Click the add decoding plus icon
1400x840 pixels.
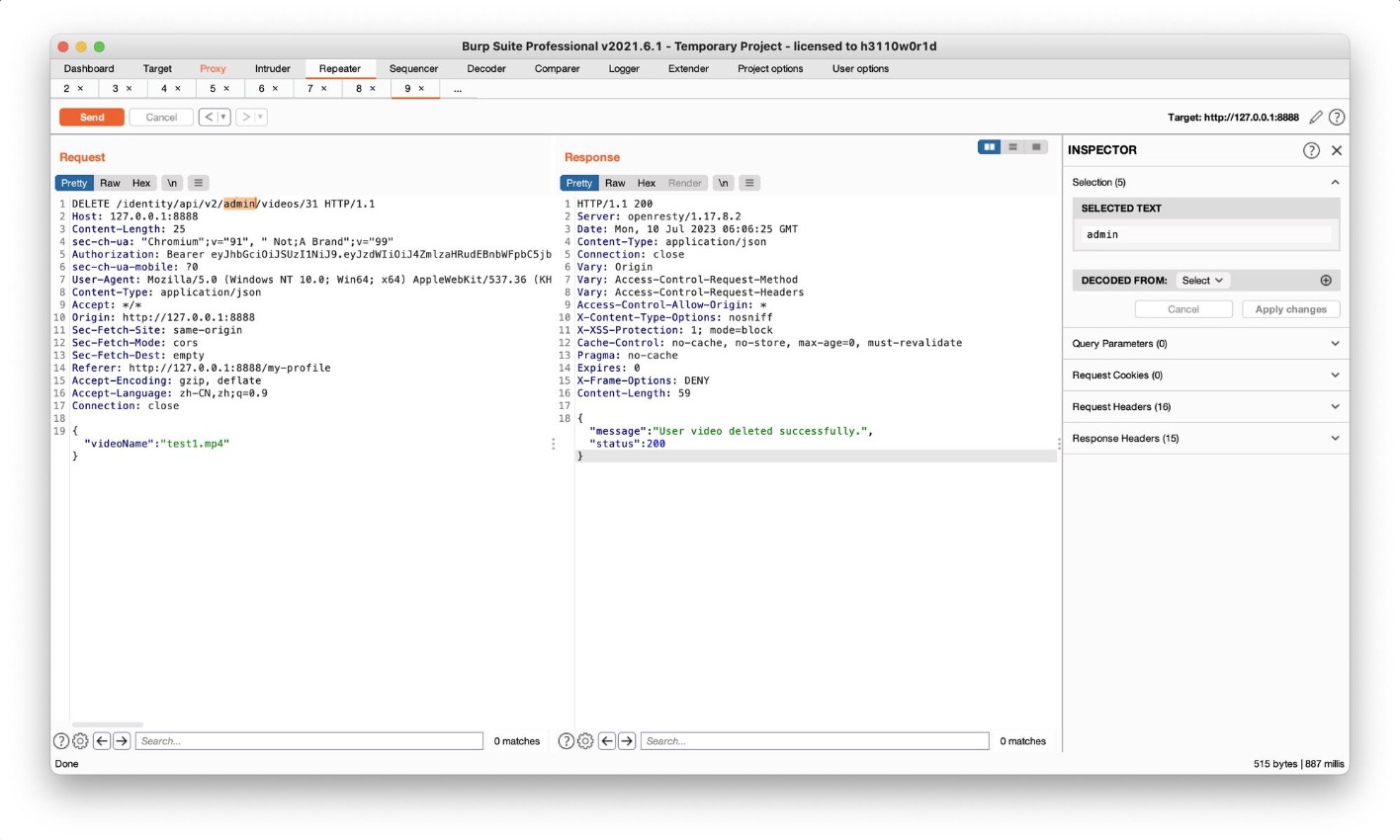click(x=1326, y=281)
